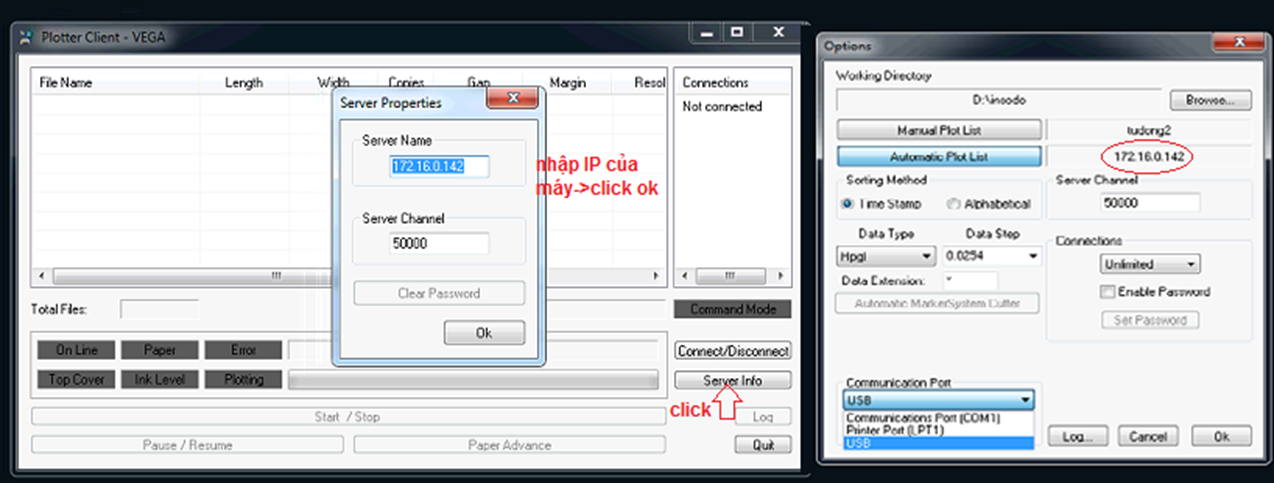Viewport: 1274px width, 483px height.
Task: Select Printer Port (LPT1) option
Action: click(938, 430)
